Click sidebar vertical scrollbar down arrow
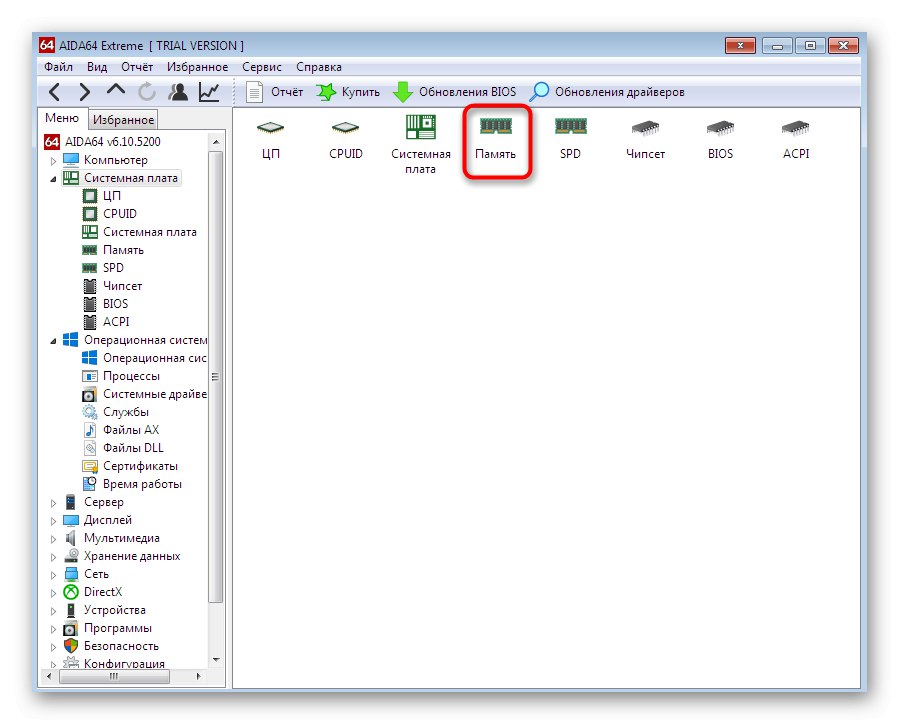The image size is (899, 724). point(216,660)
